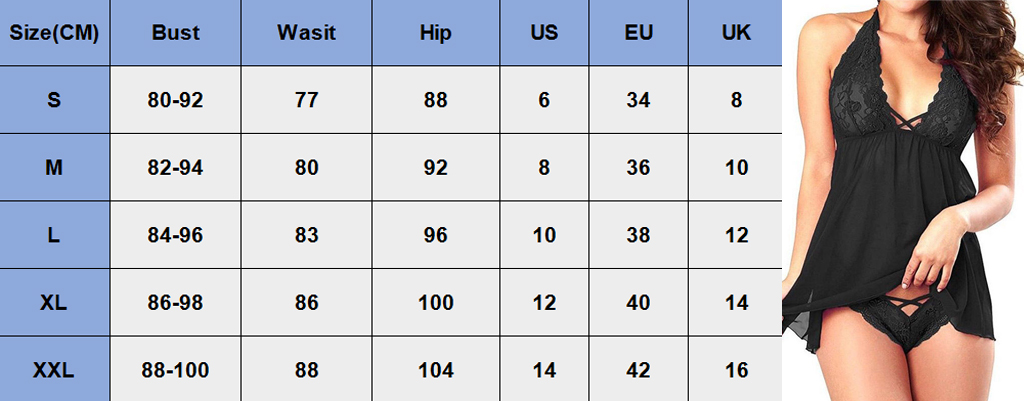Select the EU column header
Image resolution: width=1024 pixels, height=401 pixels.
(639, 33)
